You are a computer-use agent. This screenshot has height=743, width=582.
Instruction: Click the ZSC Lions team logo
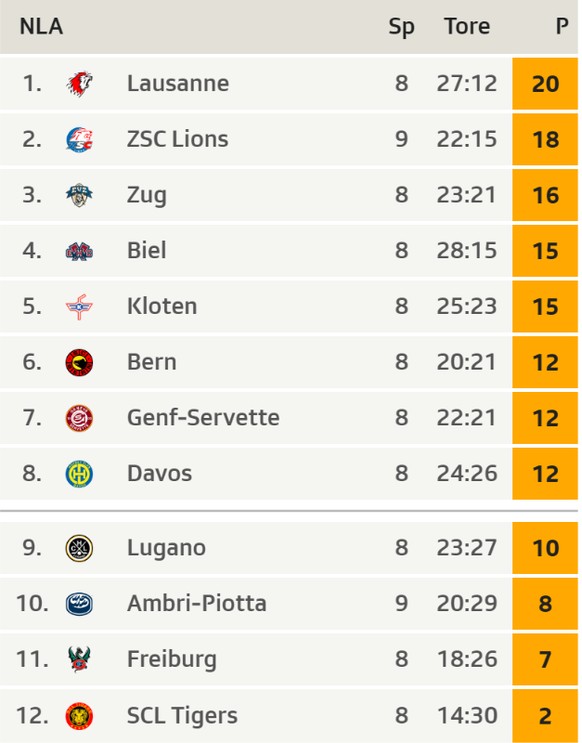(x=79, y=140)
